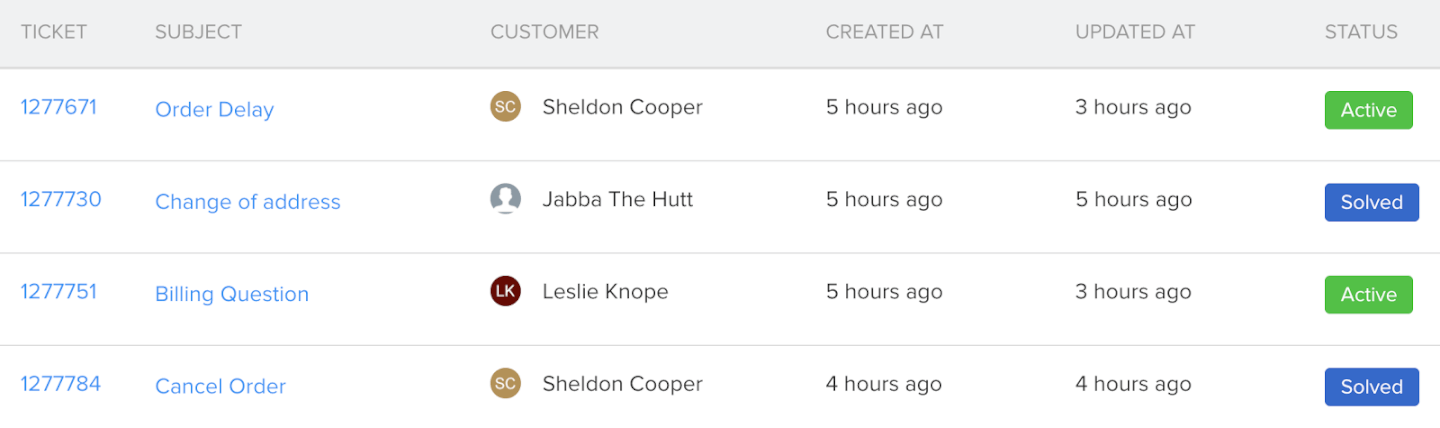Sort by the Created At column header
The height and width of the screenshot is (428, 1440).
pyautogui.click(x=884, y=32)
